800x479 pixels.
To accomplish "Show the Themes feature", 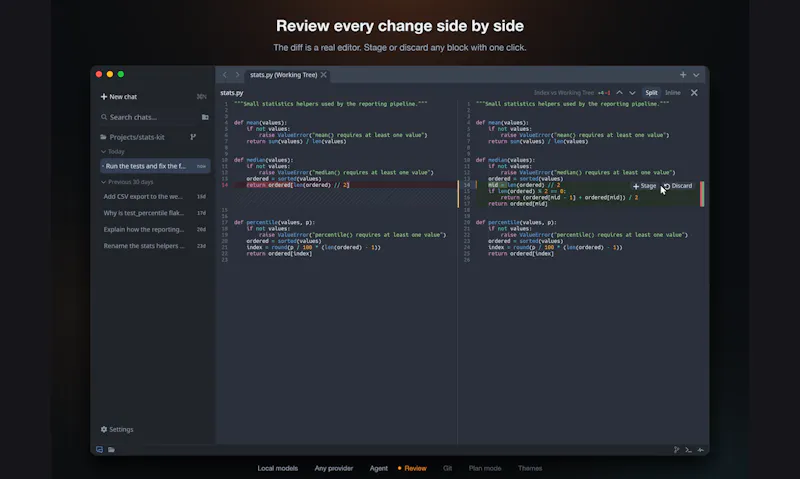I will point(530,468).
